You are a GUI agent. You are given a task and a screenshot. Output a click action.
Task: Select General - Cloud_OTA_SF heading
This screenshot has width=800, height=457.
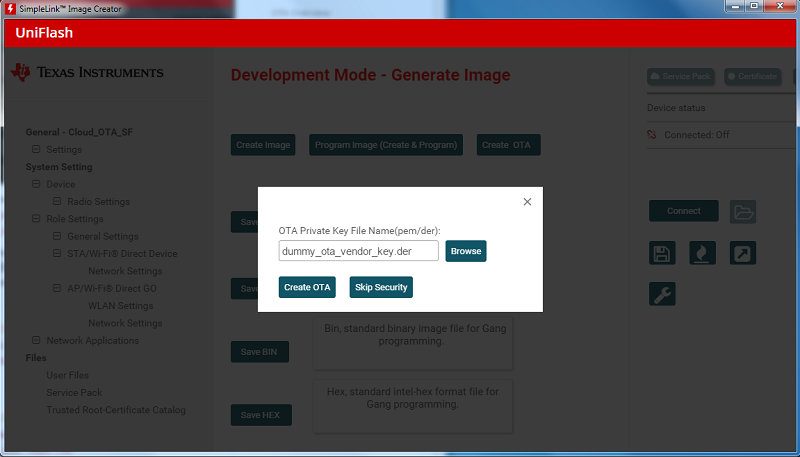point(79,132)
